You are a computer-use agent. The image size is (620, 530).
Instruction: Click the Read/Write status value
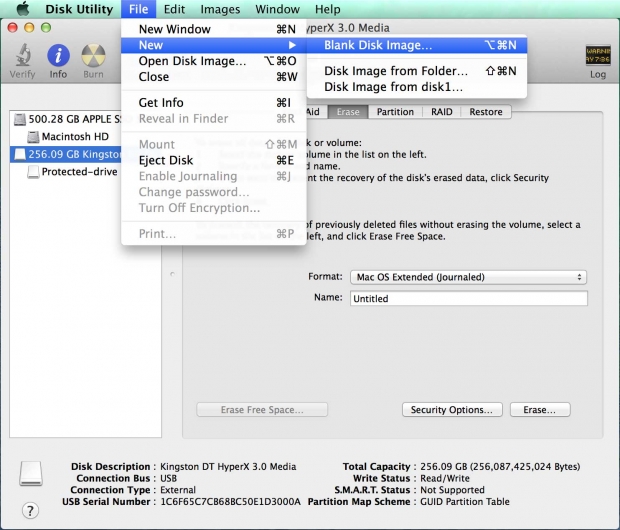445,479
